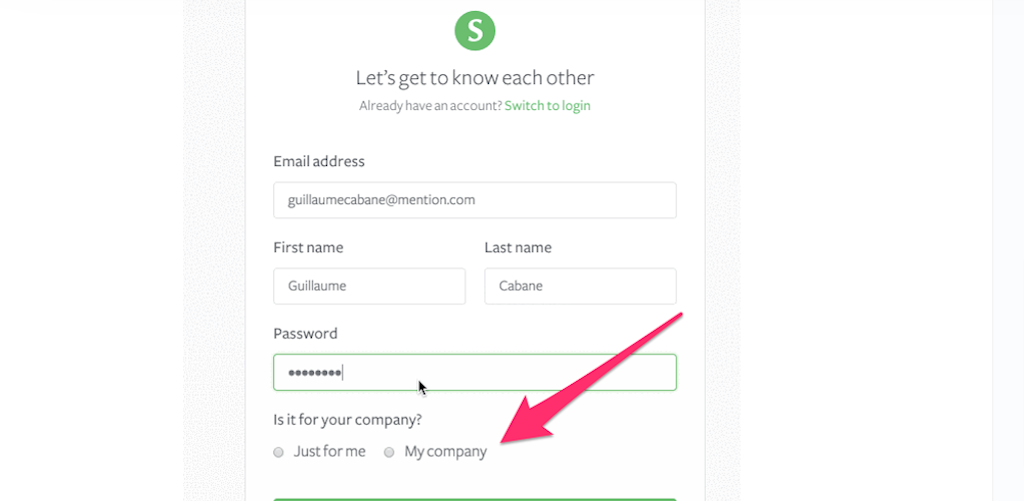The width and height of the screenshot is (1024, 501).
Task: Click the "My company" option label
Action: point(445,452)
